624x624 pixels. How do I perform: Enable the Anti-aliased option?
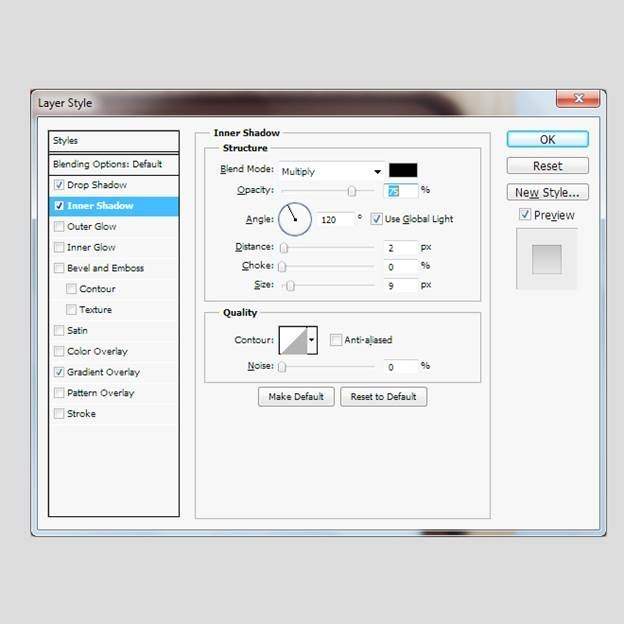coord(336,340)
